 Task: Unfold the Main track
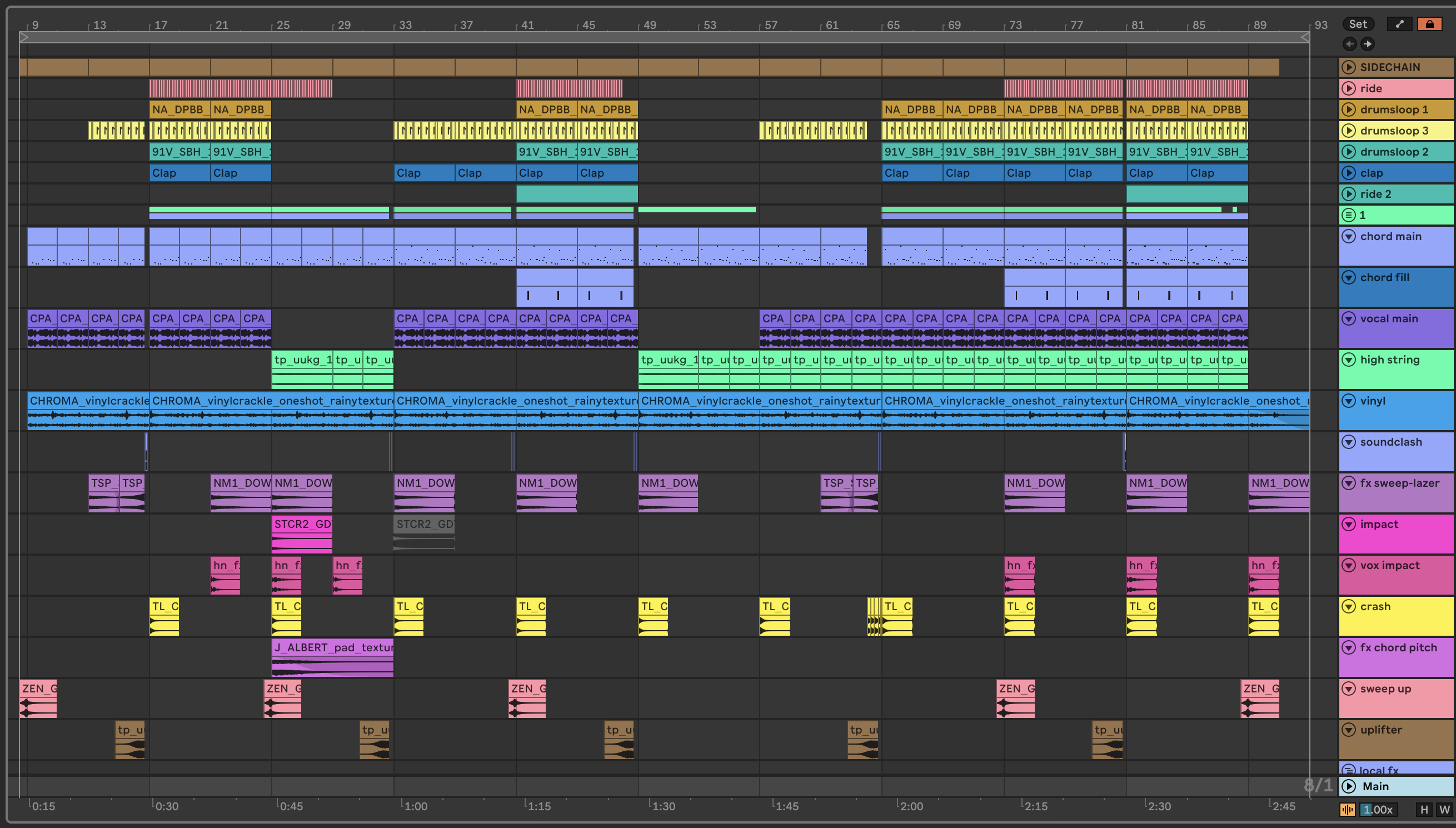click(1349, 786)
